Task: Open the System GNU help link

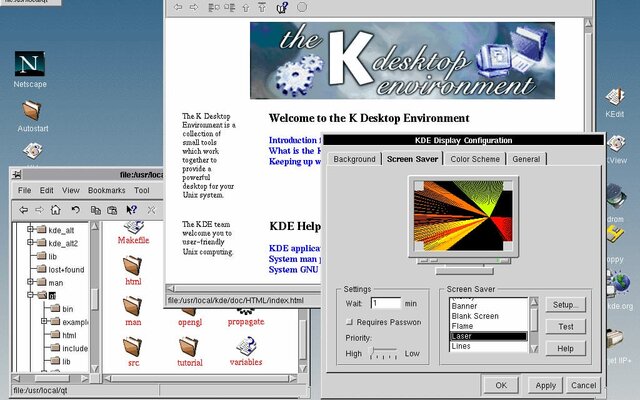Action: coord(293,269)
